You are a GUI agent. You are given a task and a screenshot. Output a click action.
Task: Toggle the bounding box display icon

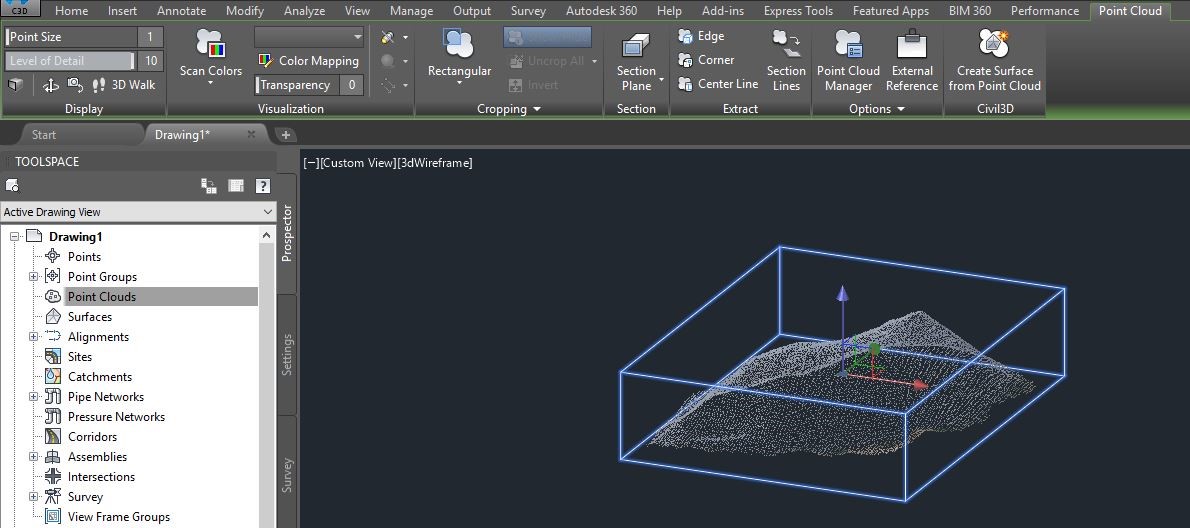coord(16,85)
